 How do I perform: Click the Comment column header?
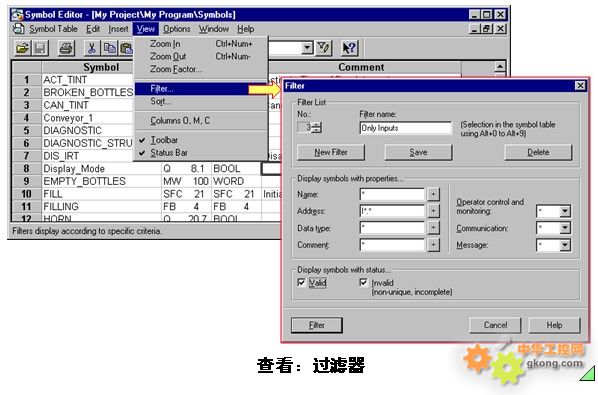pos(361,67)
